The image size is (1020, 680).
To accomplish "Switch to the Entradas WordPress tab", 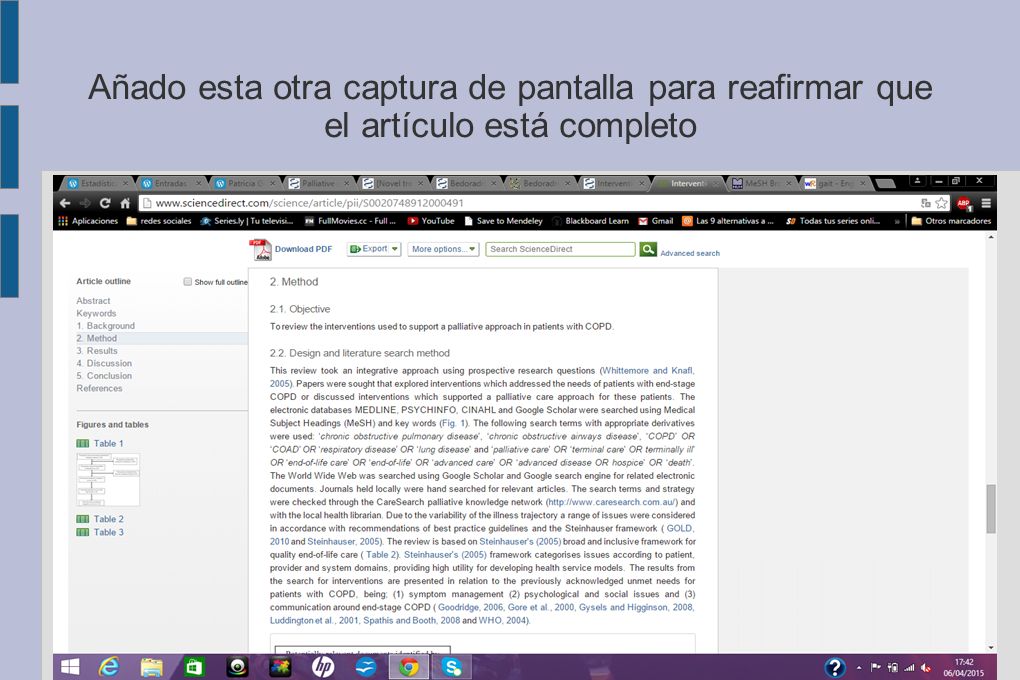I will [x=172, y=184].
